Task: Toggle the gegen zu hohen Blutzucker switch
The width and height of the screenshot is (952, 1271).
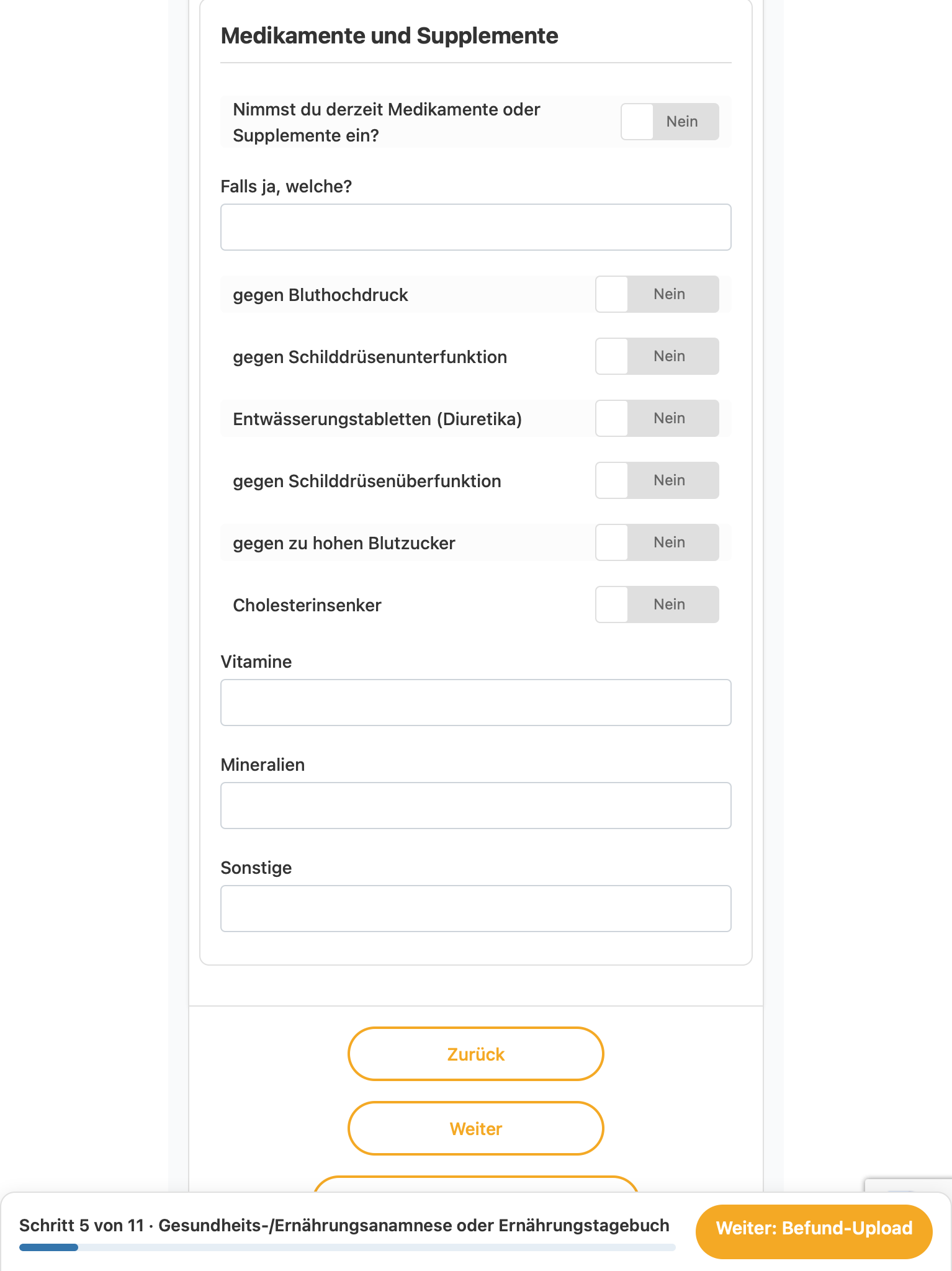Action: 657,542
